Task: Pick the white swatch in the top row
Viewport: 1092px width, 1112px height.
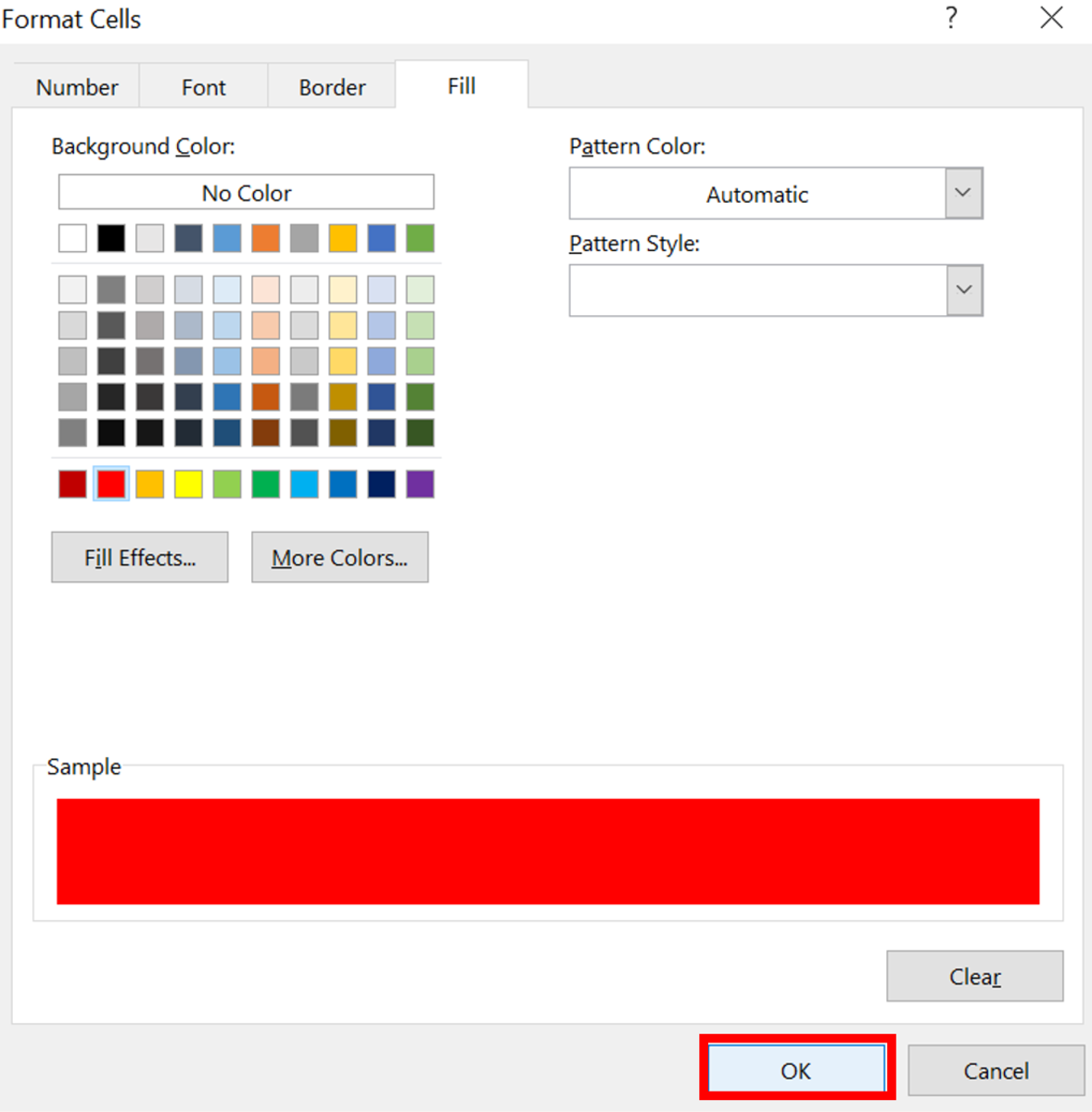Action: tap(72, 237)
